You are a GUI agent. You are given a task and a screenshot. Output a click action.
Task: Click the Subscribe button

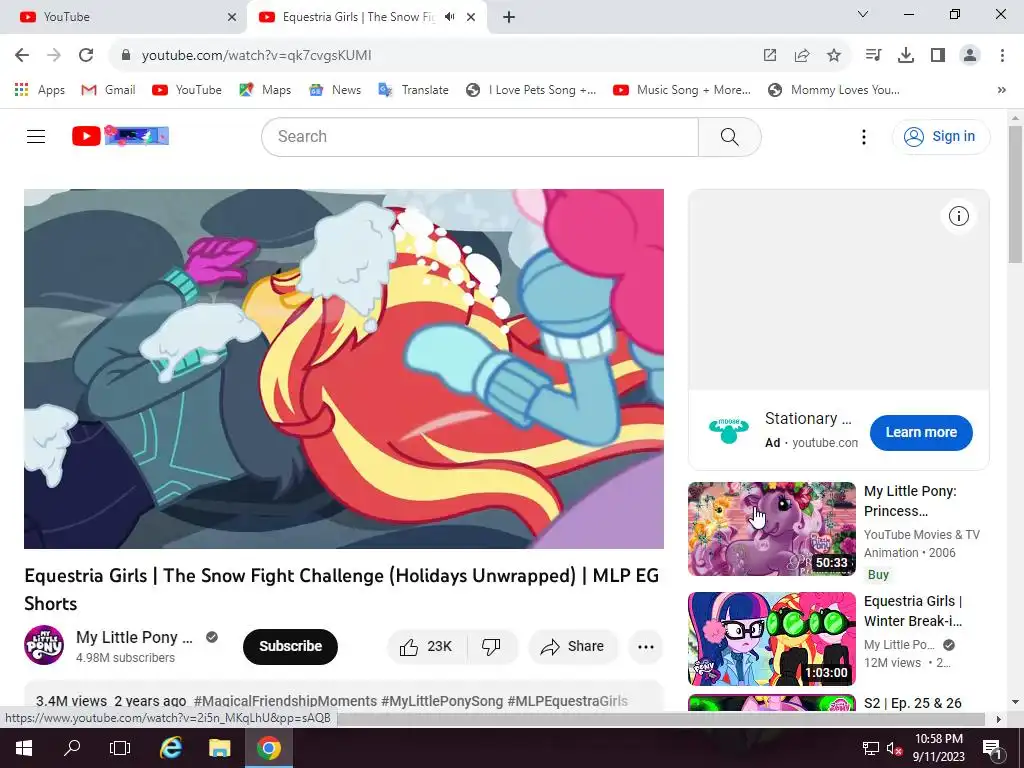(x=291, y=647)
